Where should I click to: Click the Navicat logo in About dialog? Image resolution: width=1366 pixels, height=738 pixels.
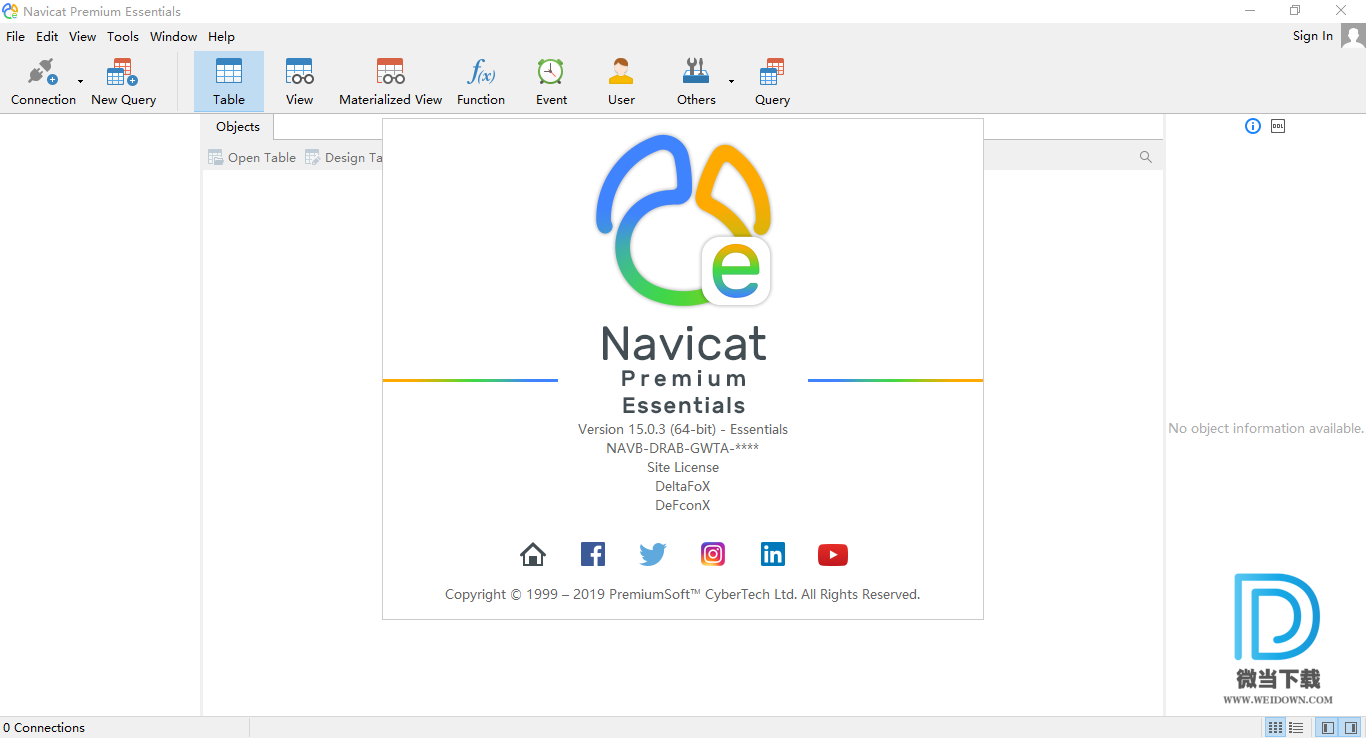[x=684, y=220]
